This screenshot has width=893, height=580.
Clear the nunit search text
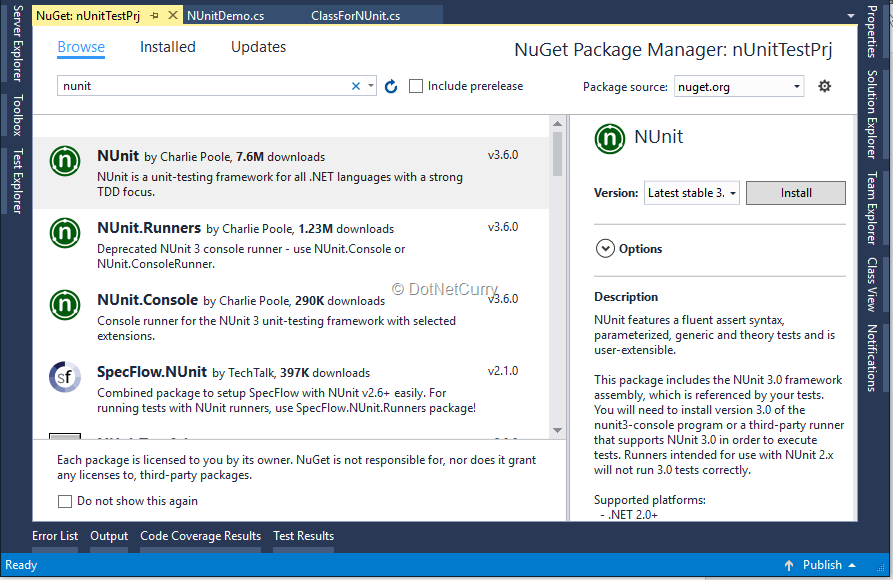point(356,86)
